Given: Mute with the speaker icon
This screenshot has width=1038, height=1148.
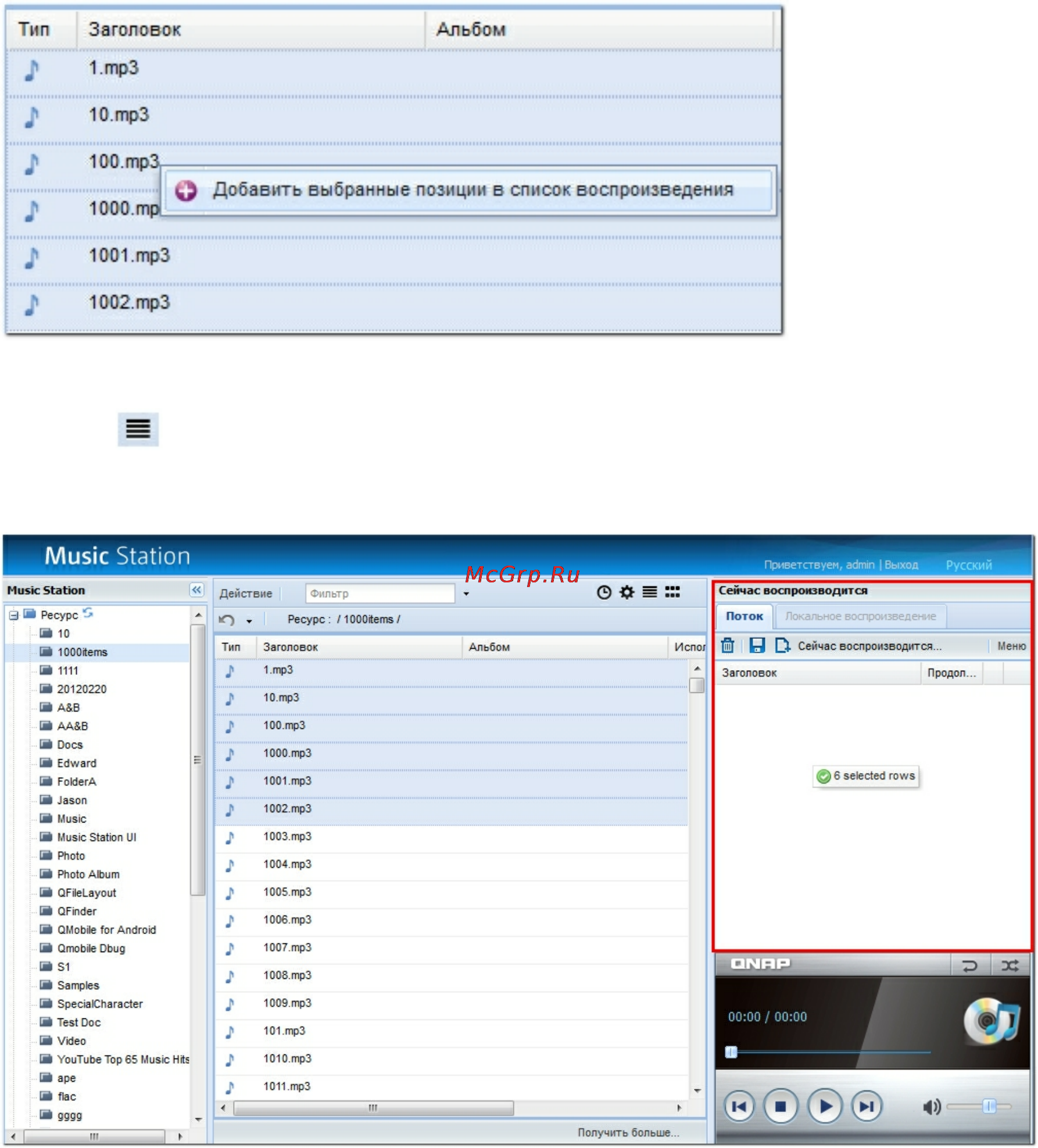Looking at the screenshot, I should click(932, 1107).
